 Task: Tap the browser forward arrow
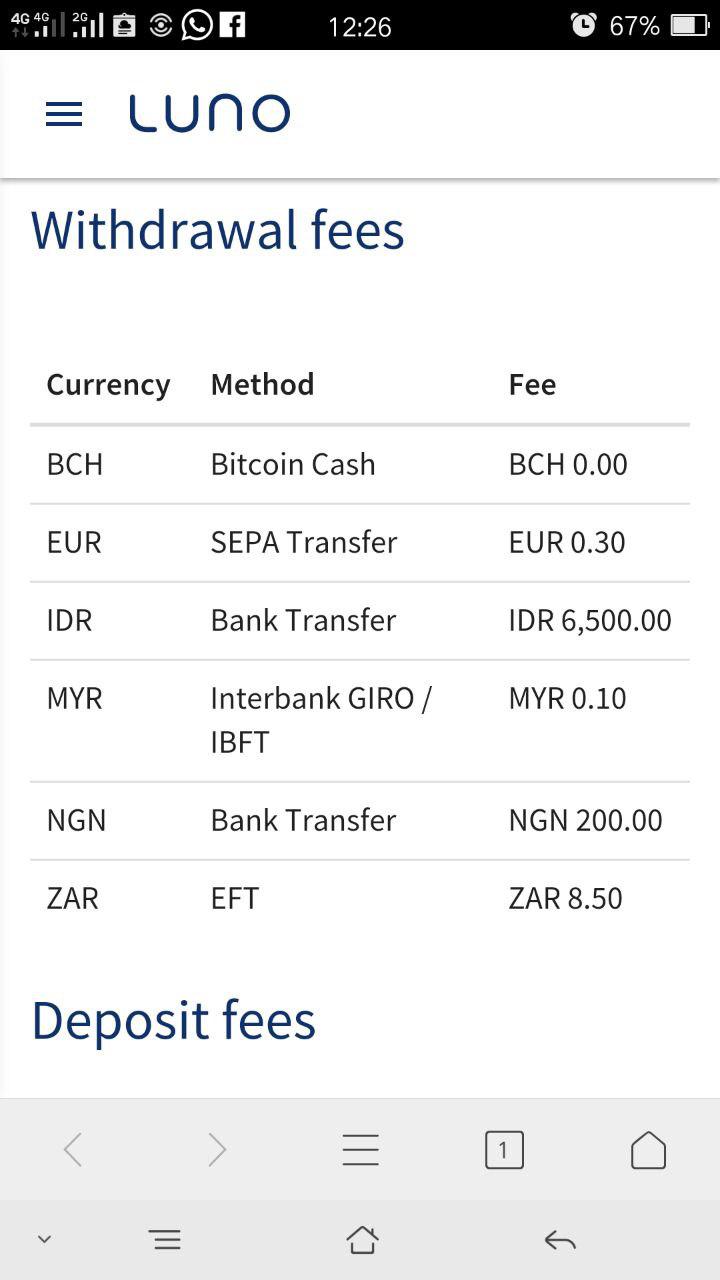pyautogui.click(x=217, y=1150)
